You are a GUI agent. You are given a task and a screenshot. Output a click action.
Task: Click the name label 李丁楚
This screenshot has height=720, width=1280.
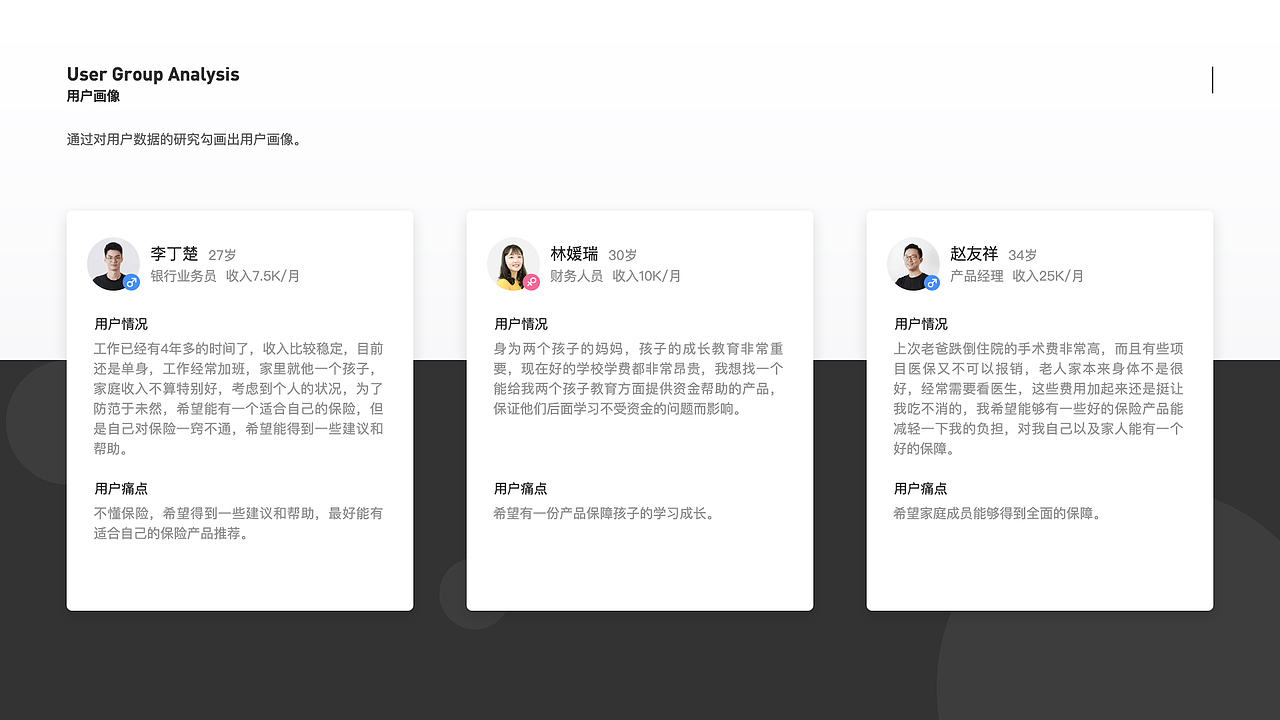coord(174,254)
